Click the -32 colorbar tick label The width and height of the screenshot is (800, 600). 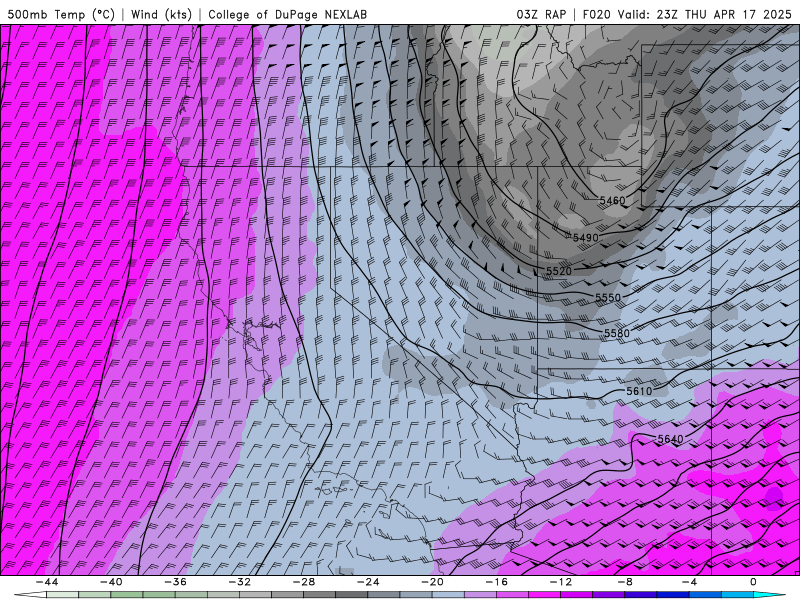point(239,582)
